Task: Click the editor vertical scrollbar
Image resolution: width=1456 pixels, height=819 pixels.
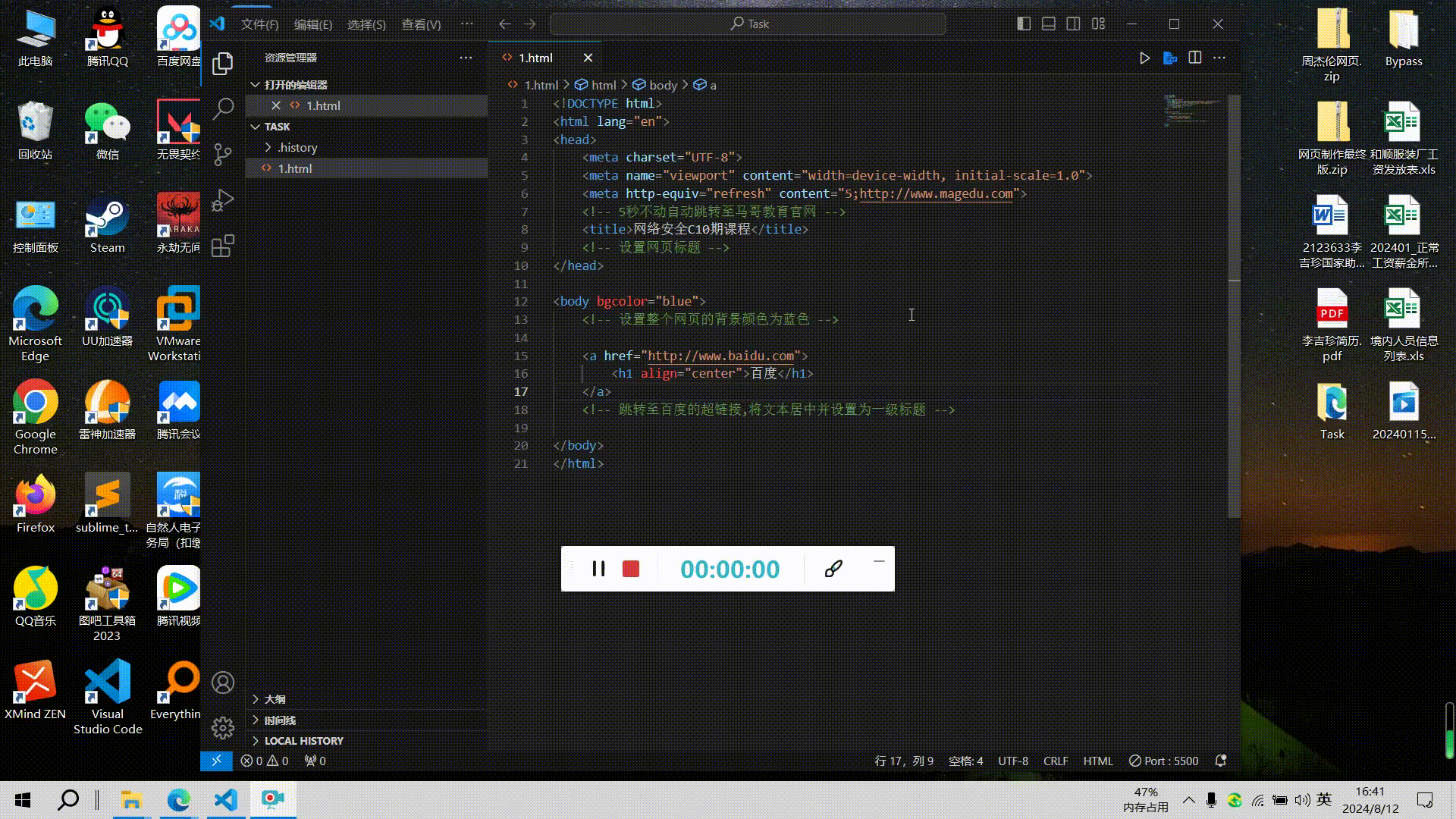Action: coord(1234,379)
